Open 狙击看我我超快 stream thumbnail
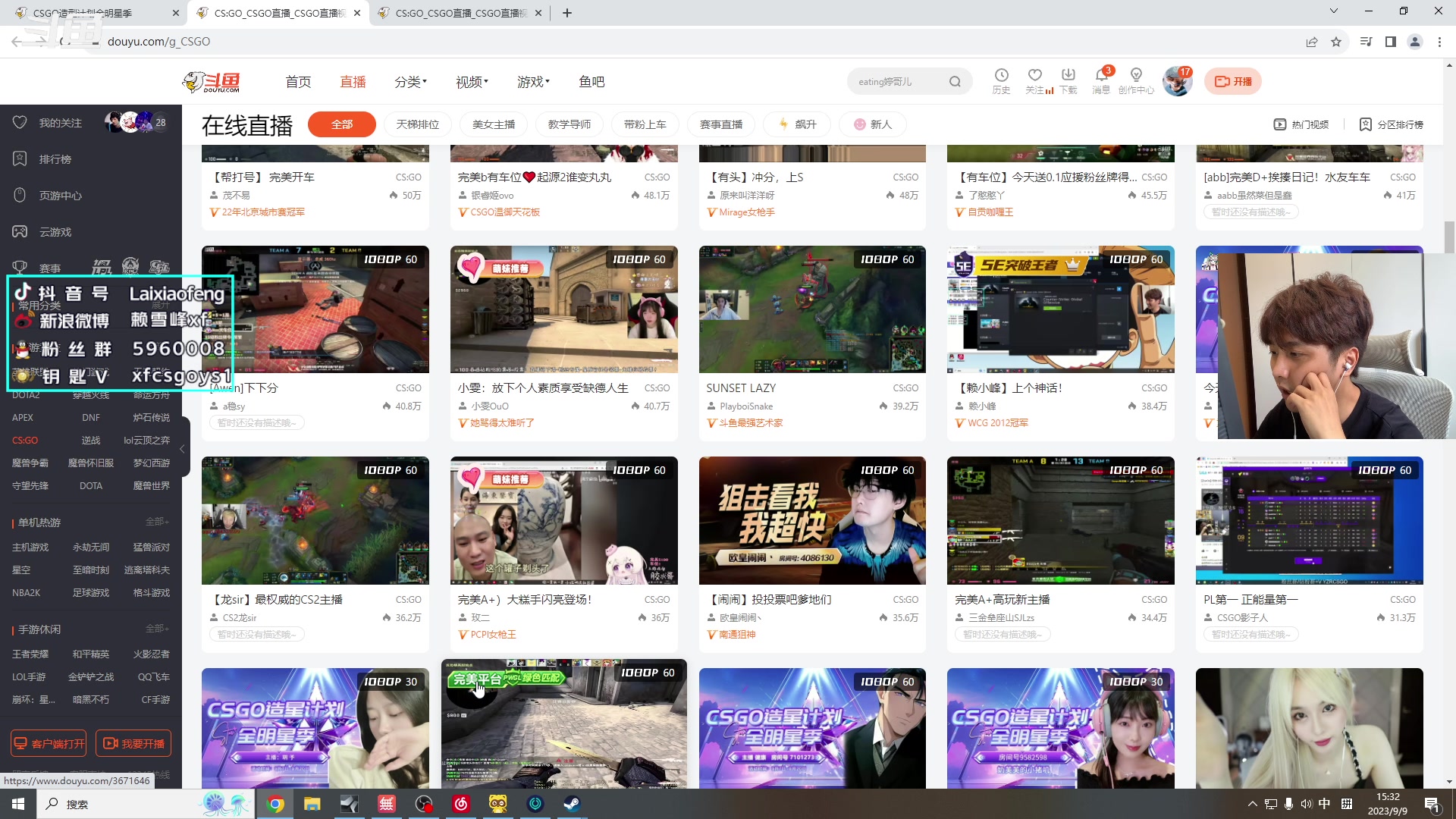Image resolution: width=1456 pixels, height=819 pixels. [x=812, y=520]
